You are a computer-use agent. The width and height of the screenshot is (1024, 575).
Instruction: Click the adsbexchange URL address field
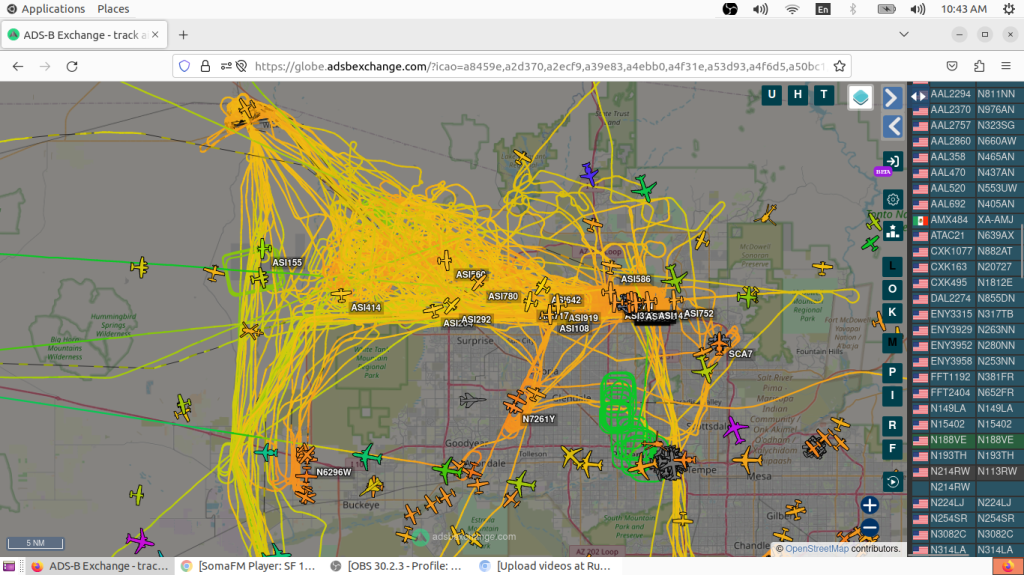(x=539, y=66)
